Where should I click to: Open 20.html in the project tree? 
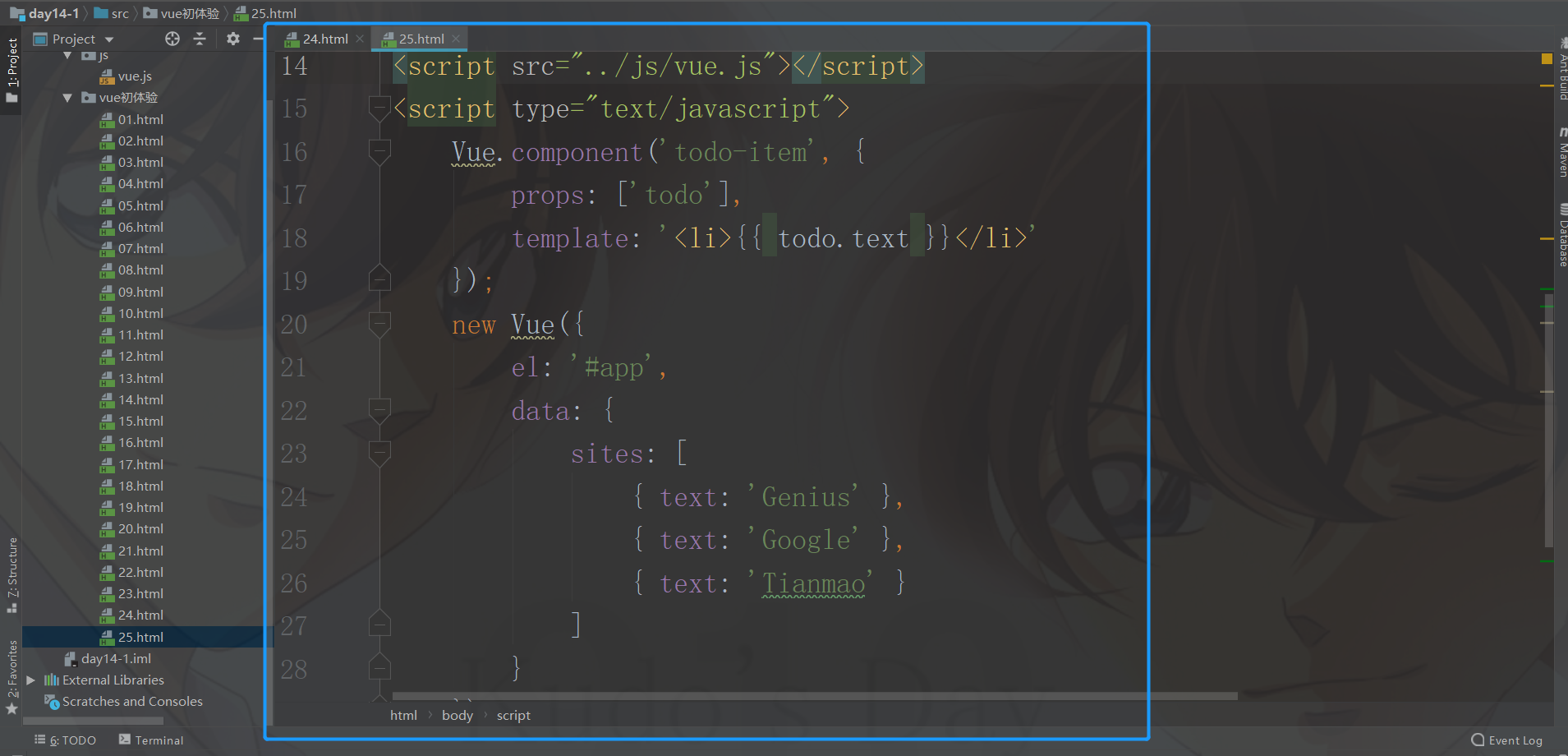[140, 529]
